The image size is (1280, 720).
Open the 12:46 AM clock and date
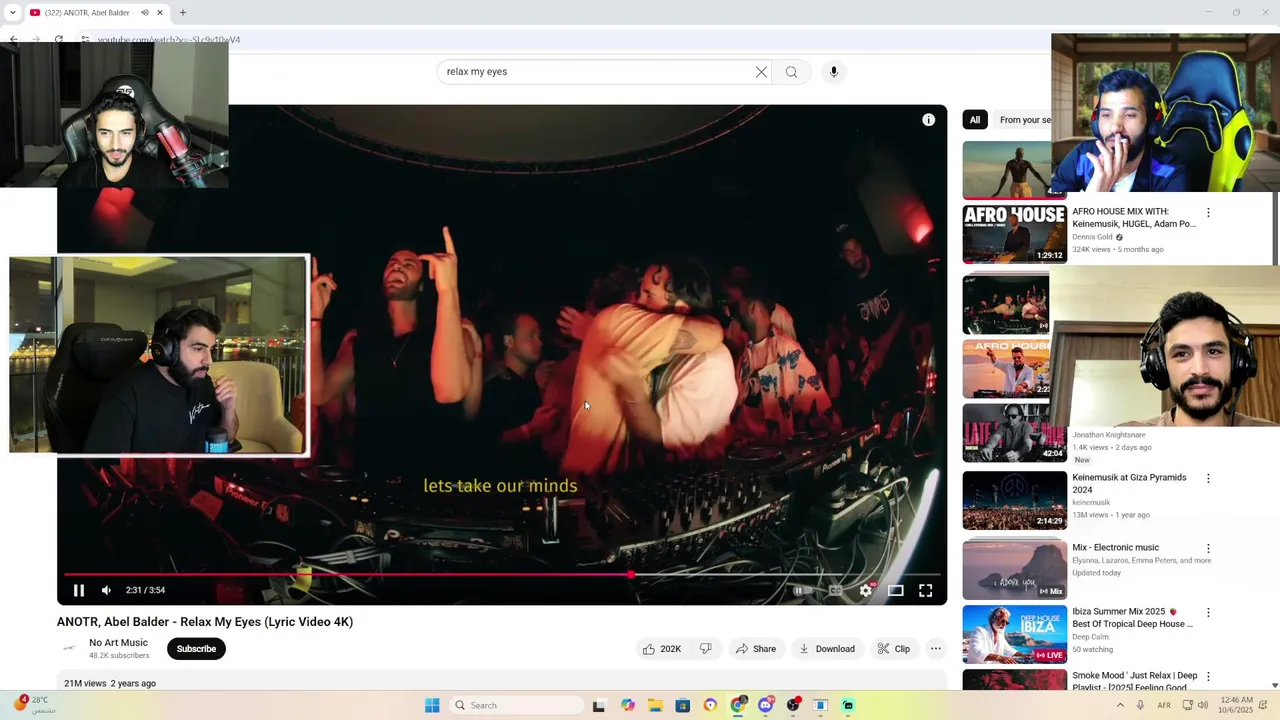(1236, 706)
